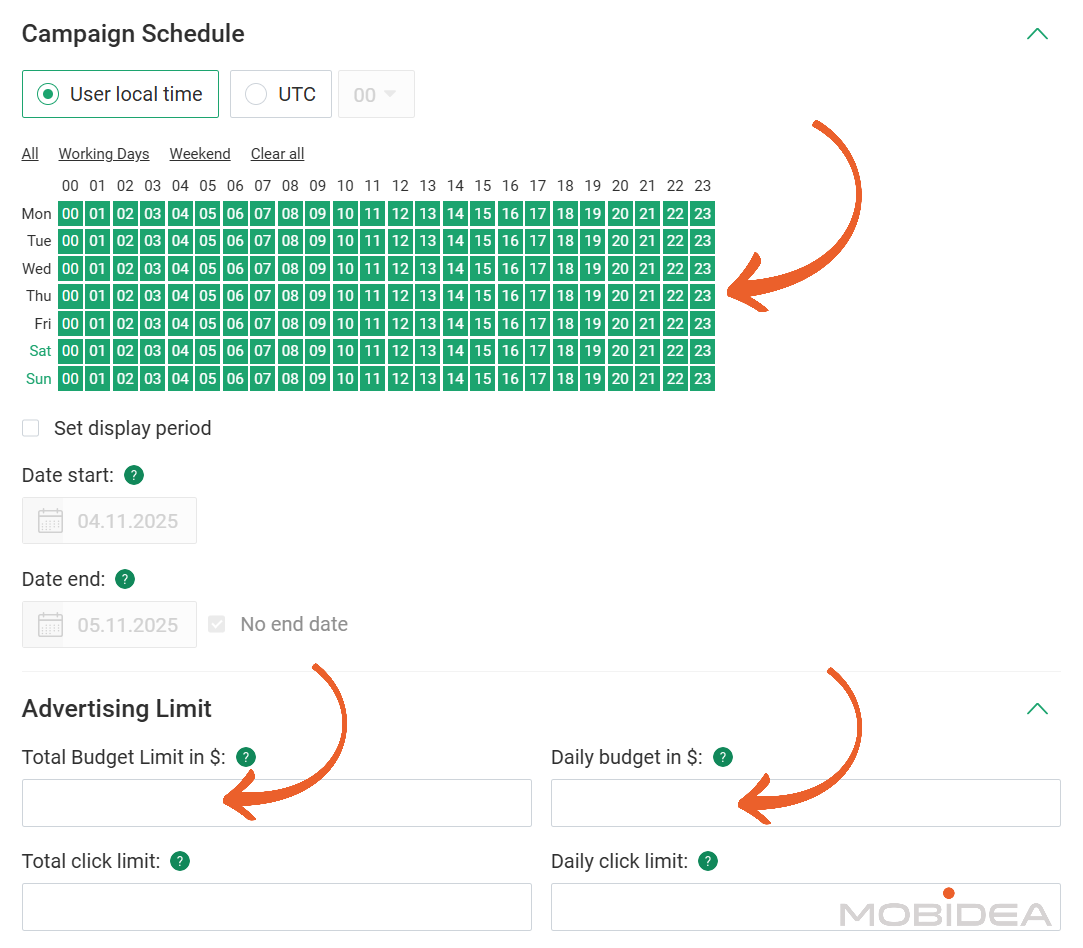Click the Mon row label
The width and height of the screenshot is (1083, 948).
37,214
